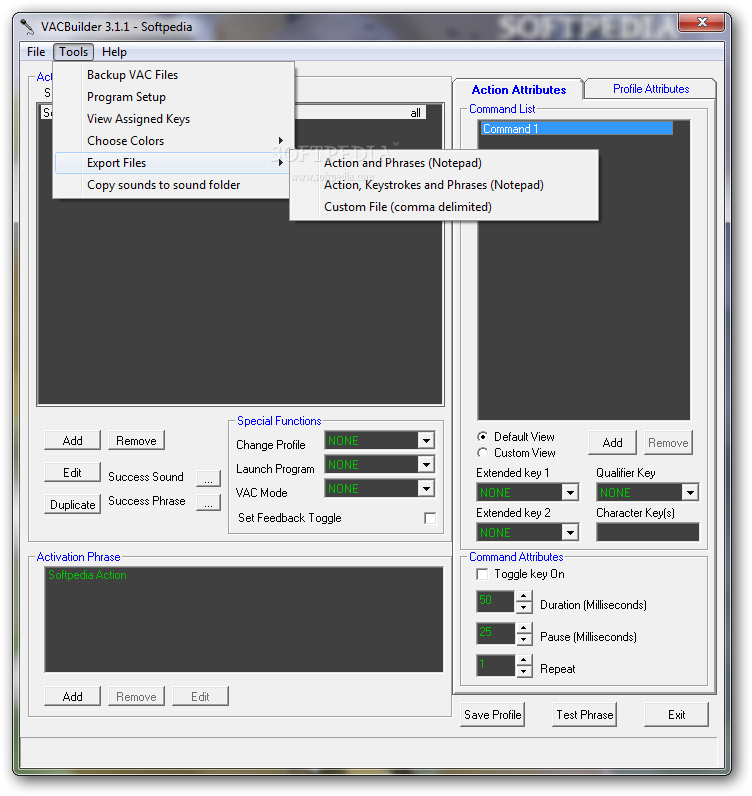Image resolution: width=752 pixels, height=796 pixels.
Task: Decrease Repeat value
Action: coord(524,671)
